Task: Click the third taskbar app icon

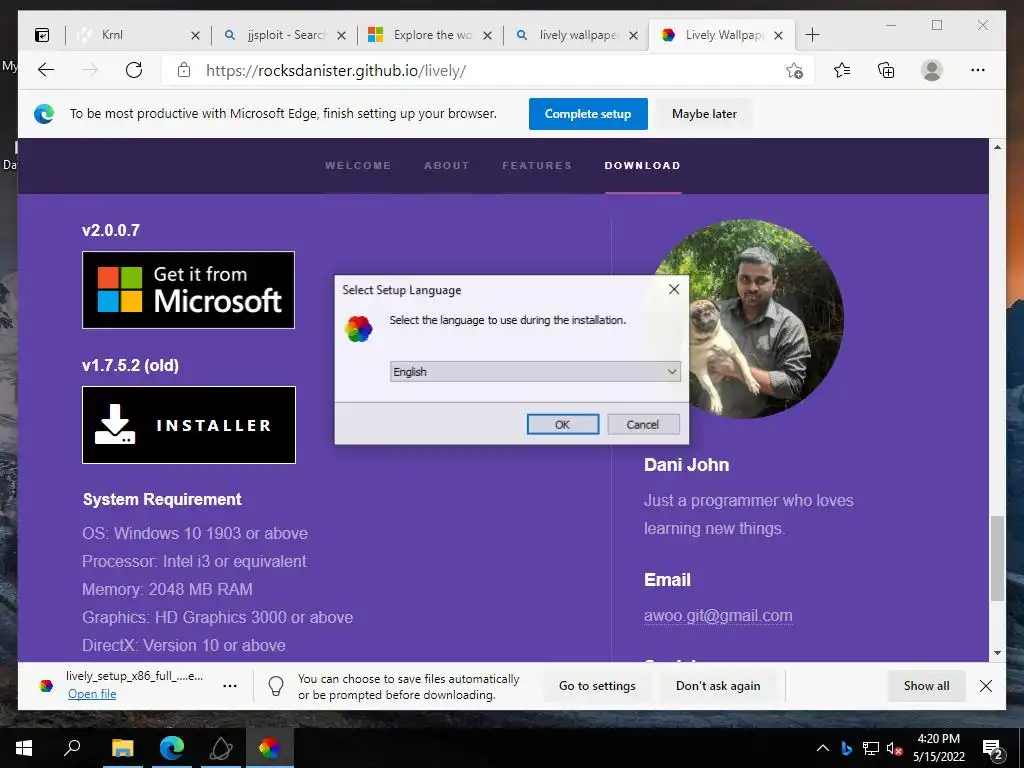Action: pyautogui.click(x=221, y=748)
